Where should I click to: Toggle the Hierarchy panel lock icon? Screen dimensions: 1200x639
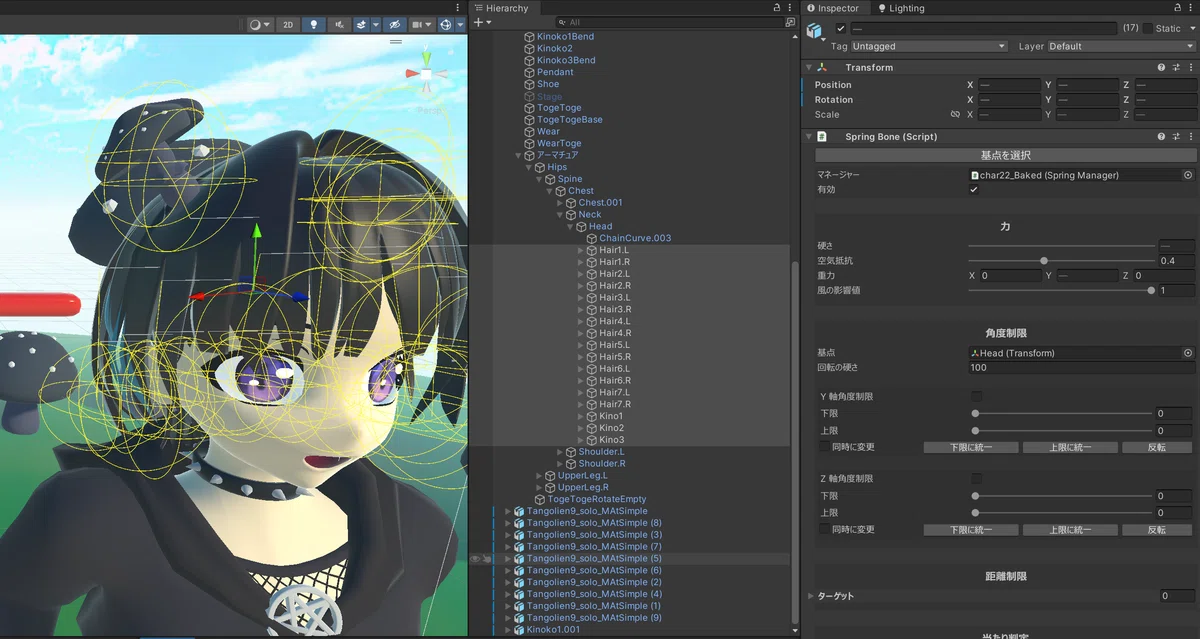tap(777, 8)
